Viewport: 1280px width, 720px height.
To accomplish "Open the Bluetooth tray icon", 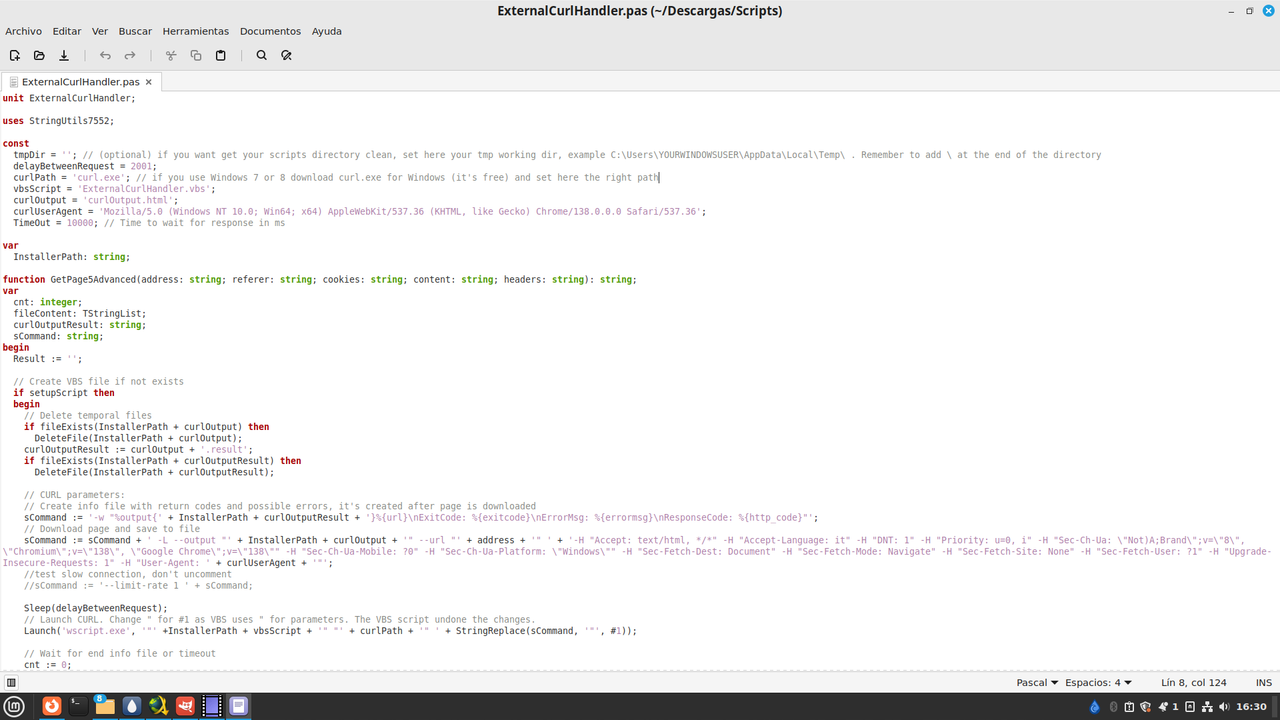I will click(x=1112, y=707).
